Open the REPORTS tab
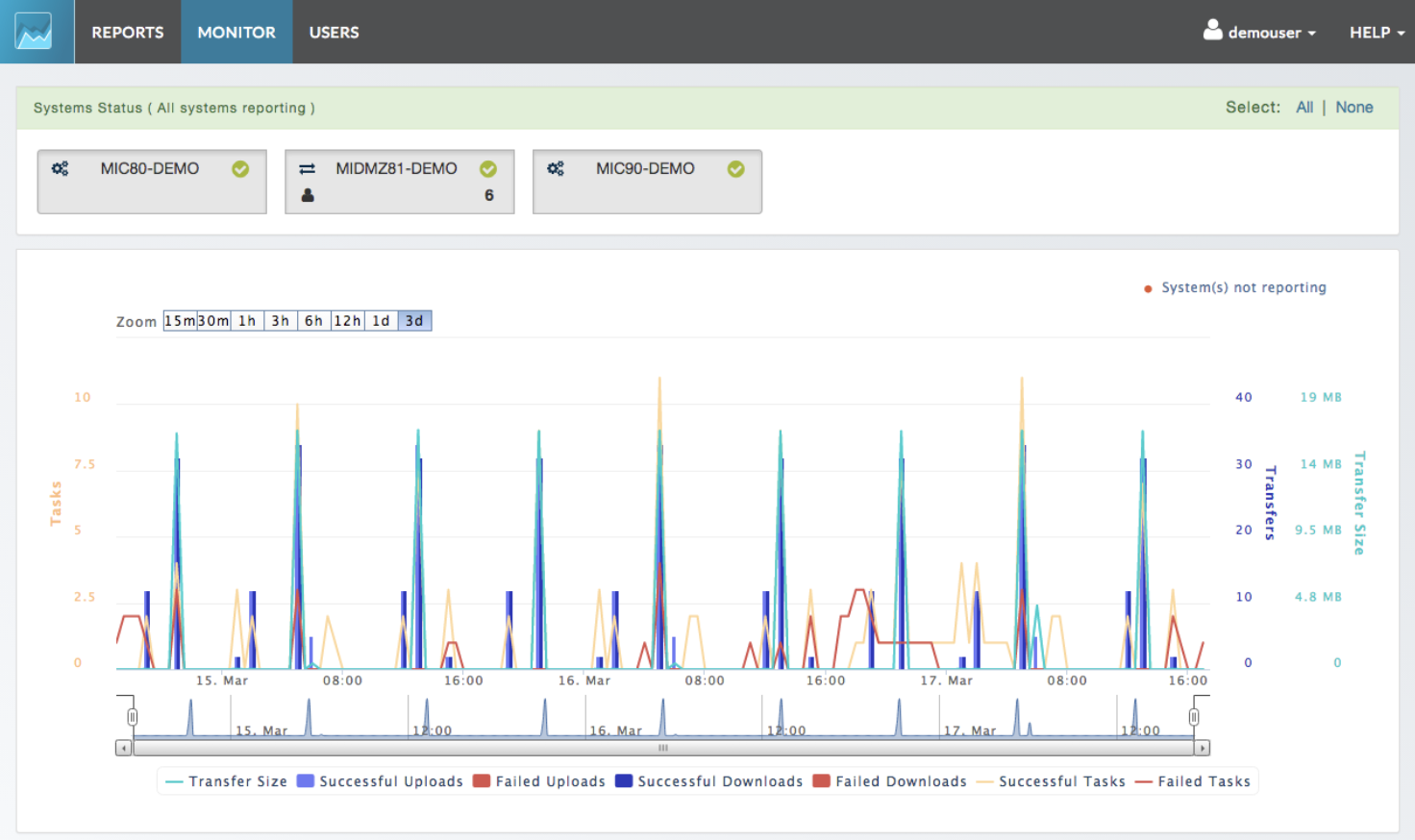This screenshot has height=840, width=1415. point(128,33)
